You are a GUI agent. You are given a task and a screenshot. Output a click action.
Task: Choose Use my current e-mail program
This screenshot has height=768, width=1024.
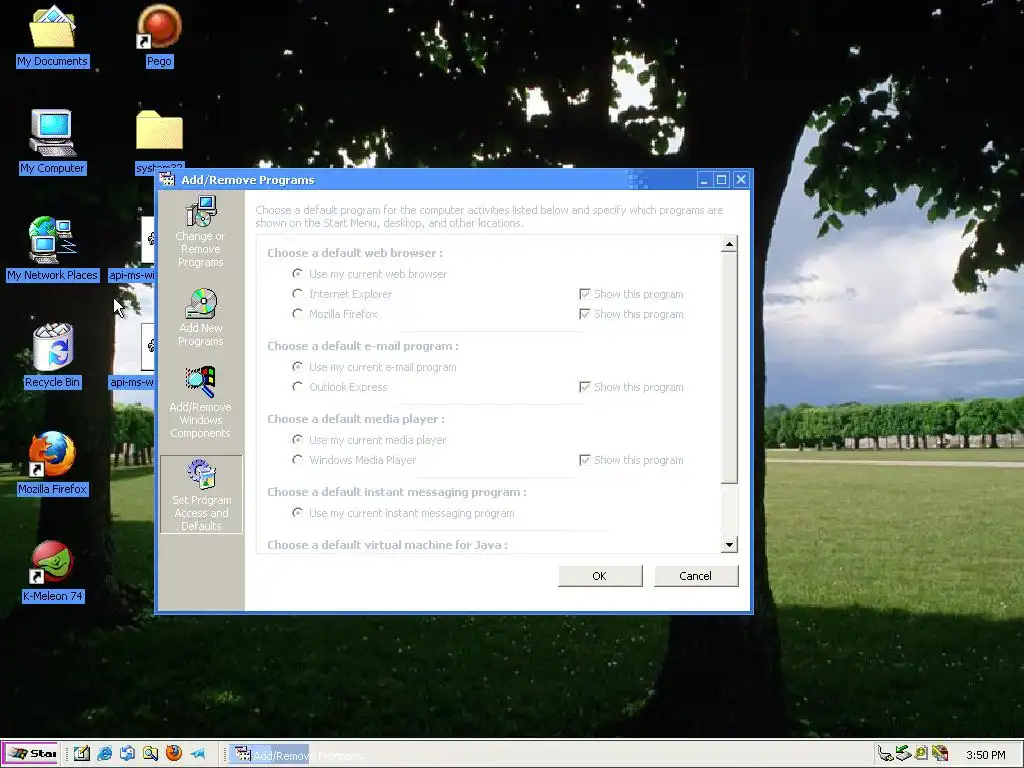[x=374, y=367]
